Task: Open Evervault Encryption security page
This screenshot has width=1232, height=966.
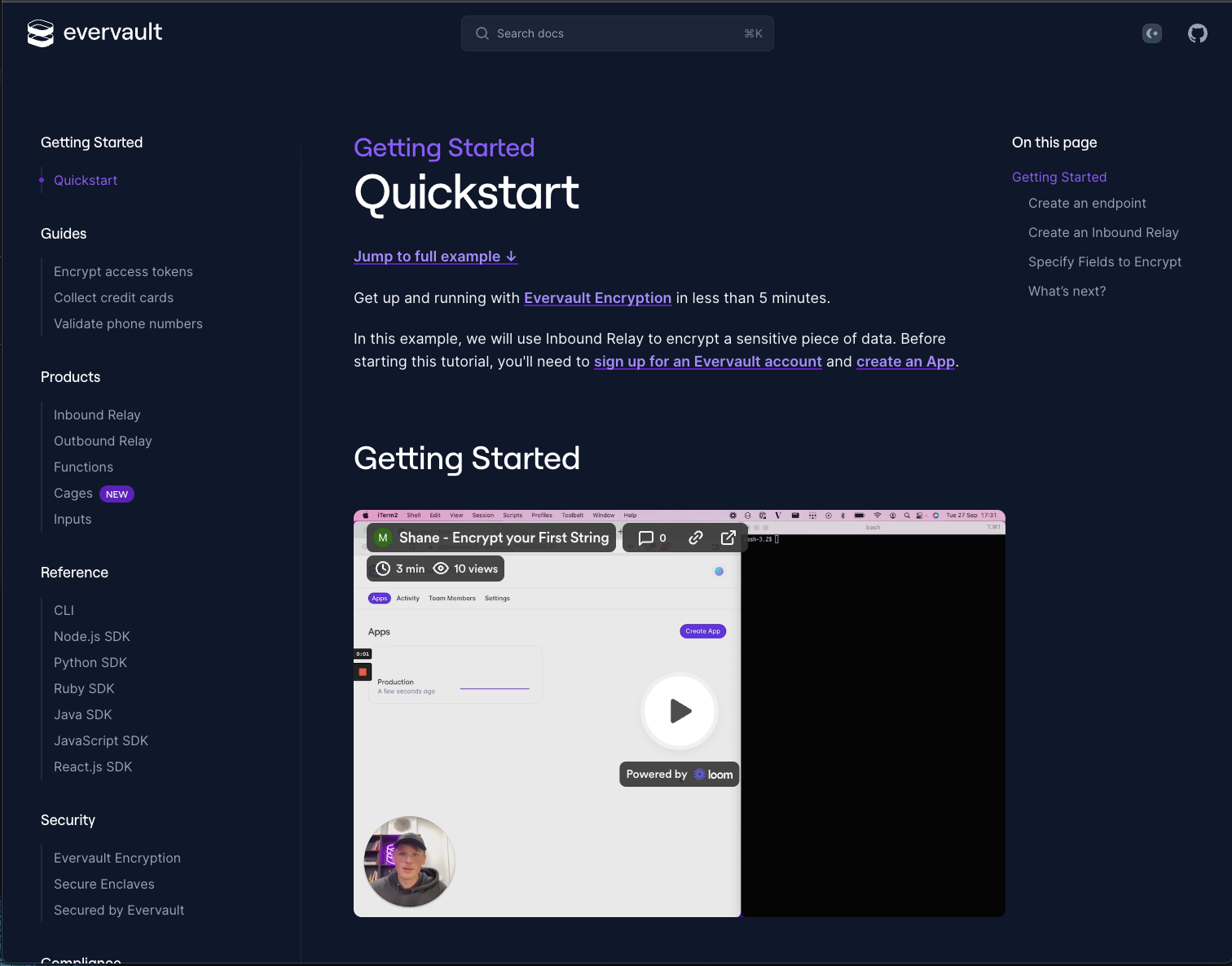Action: tap(117, 858)
